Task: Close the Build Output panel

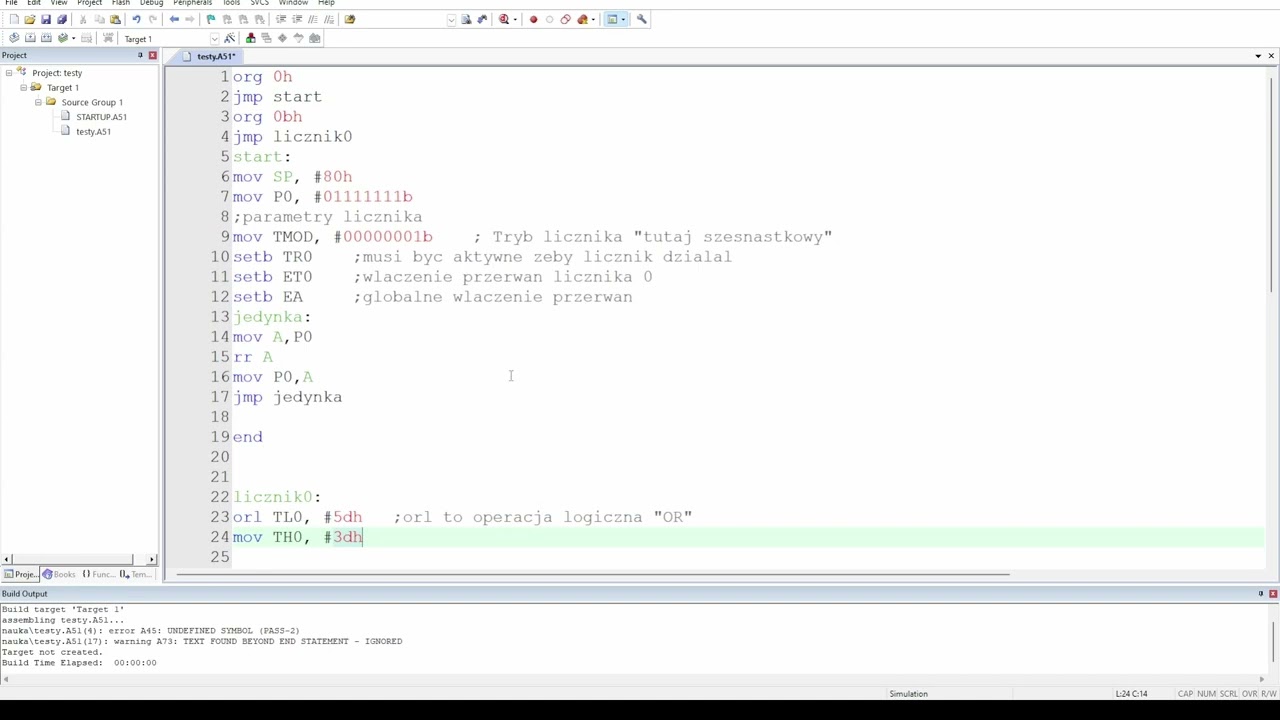Action: pos(1273,594)
